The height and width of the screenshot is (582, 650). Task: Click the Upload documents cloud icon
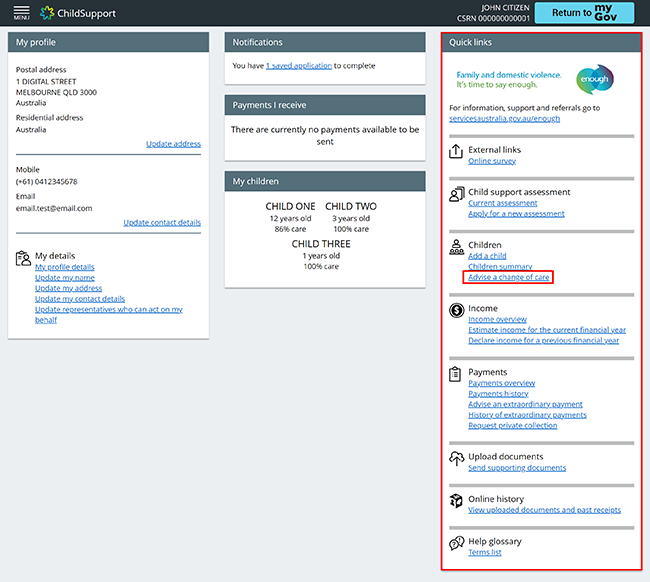pos(456,458)
